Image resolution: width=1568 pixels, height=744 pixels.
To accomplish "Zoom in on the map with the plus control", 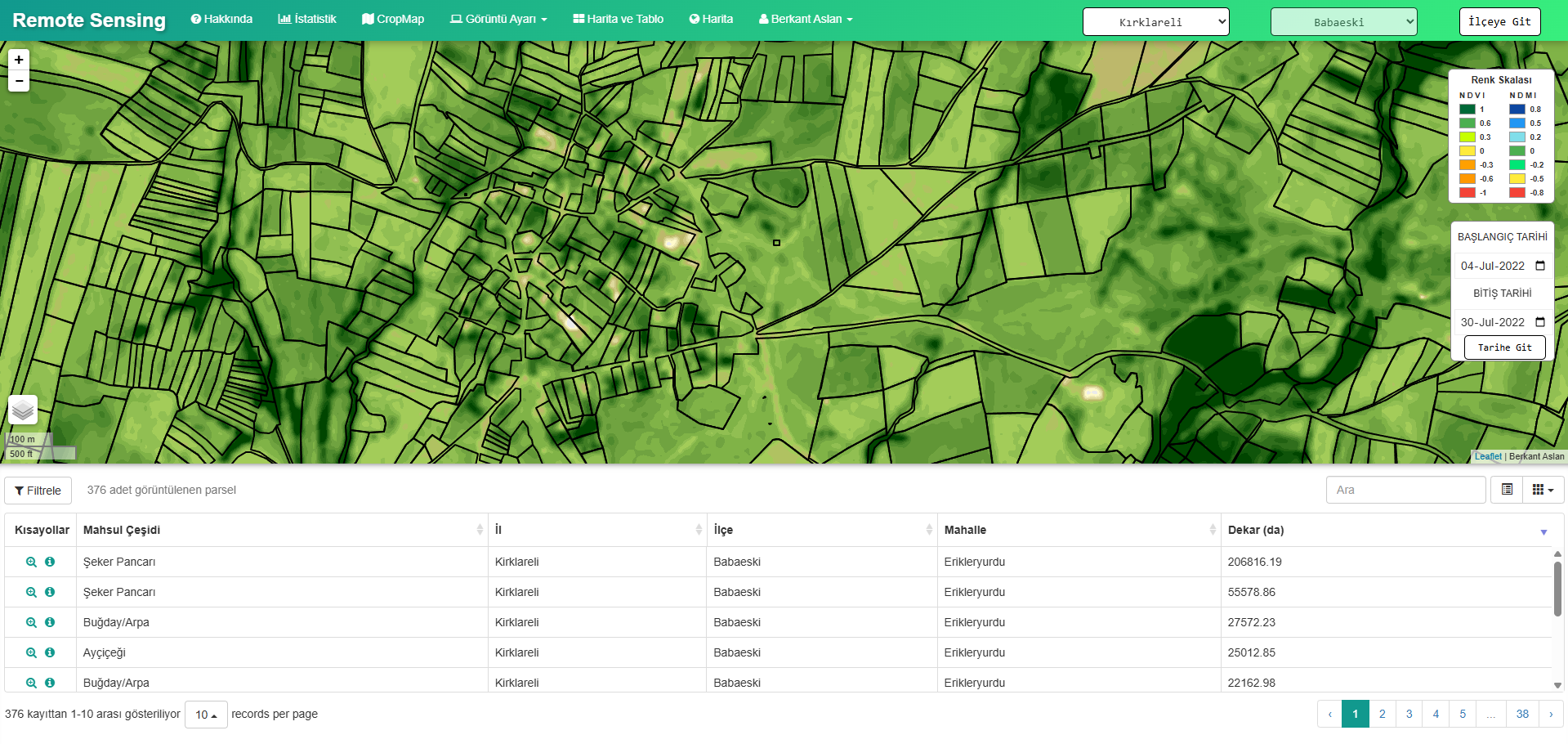I will [x=18, y=59].
